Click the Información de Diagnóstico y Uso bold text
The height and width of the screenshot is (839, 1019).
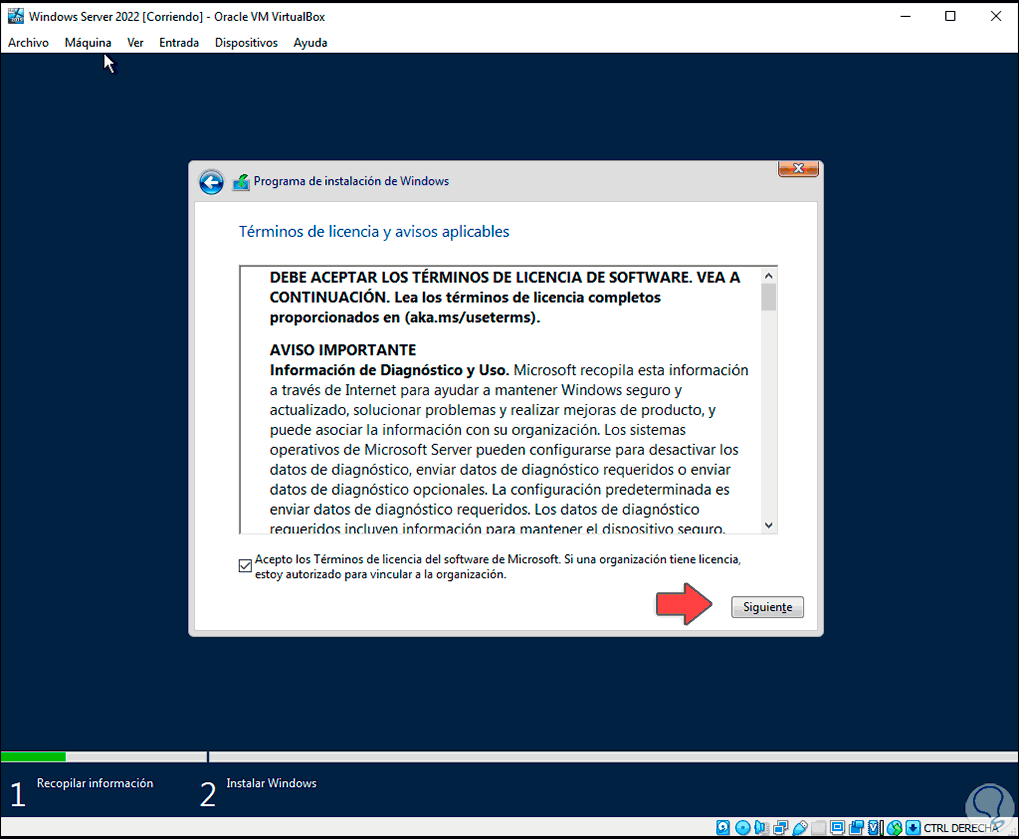pyautogui.click(x=389, y=370)
